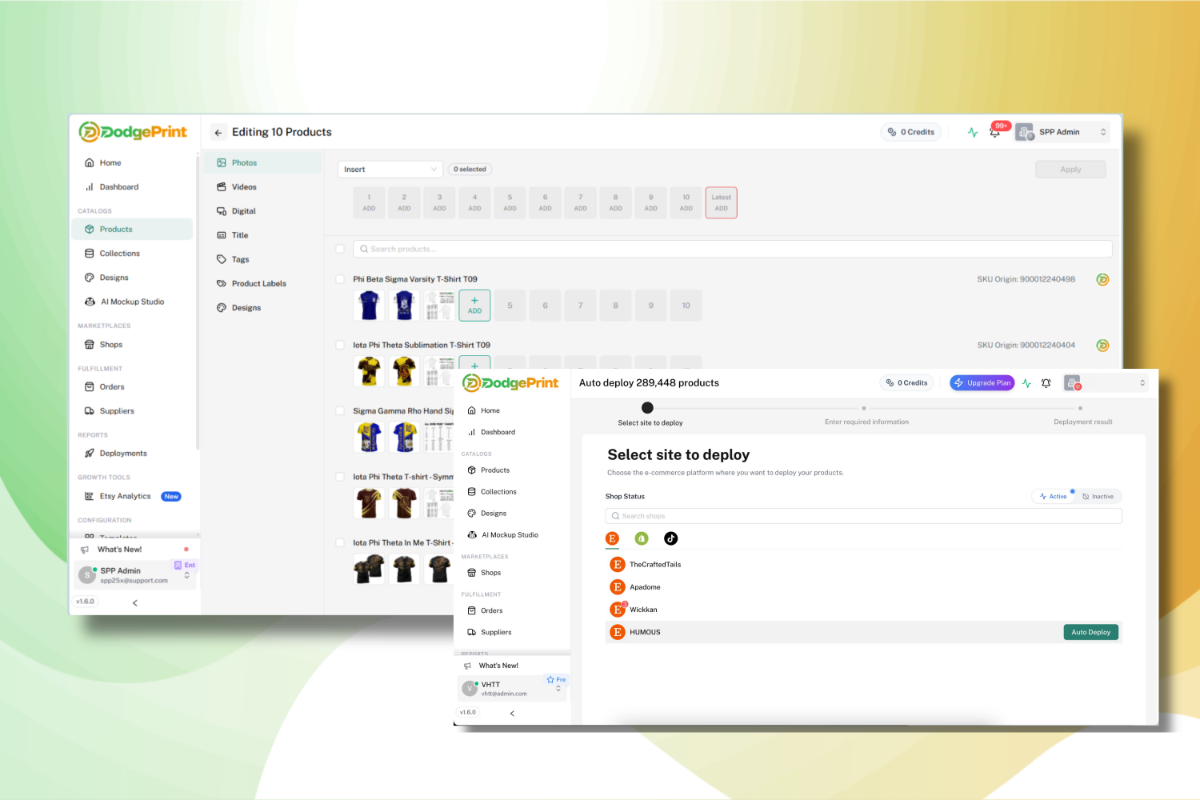Image resolution: width=1200 pixels, height=800 pixels.
Task: Collapse the left window's sidebar with the chevron
Action: [x=135, y=603]
